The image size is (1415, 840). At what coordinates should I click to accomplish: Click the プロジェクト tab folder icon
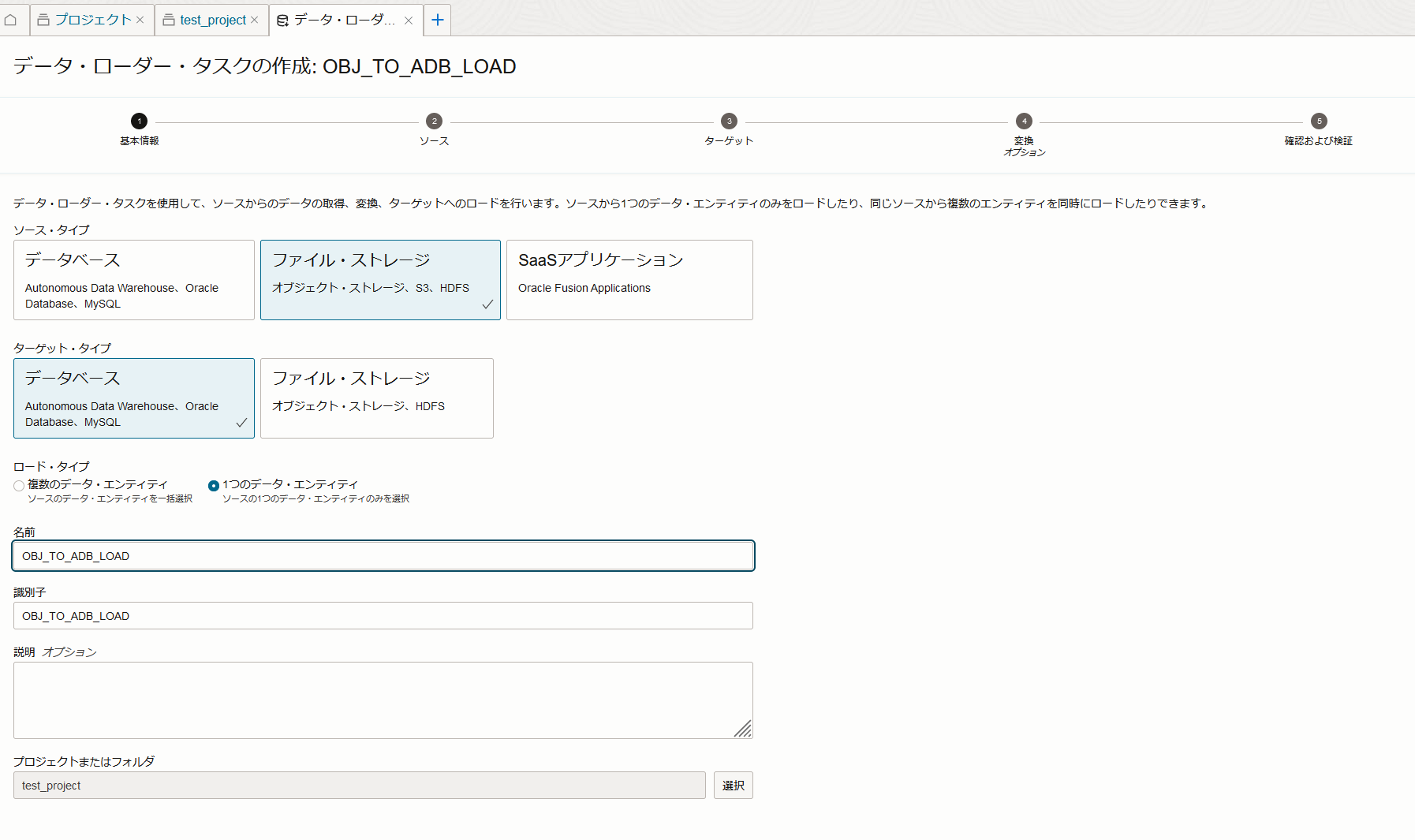click(43, 20)
